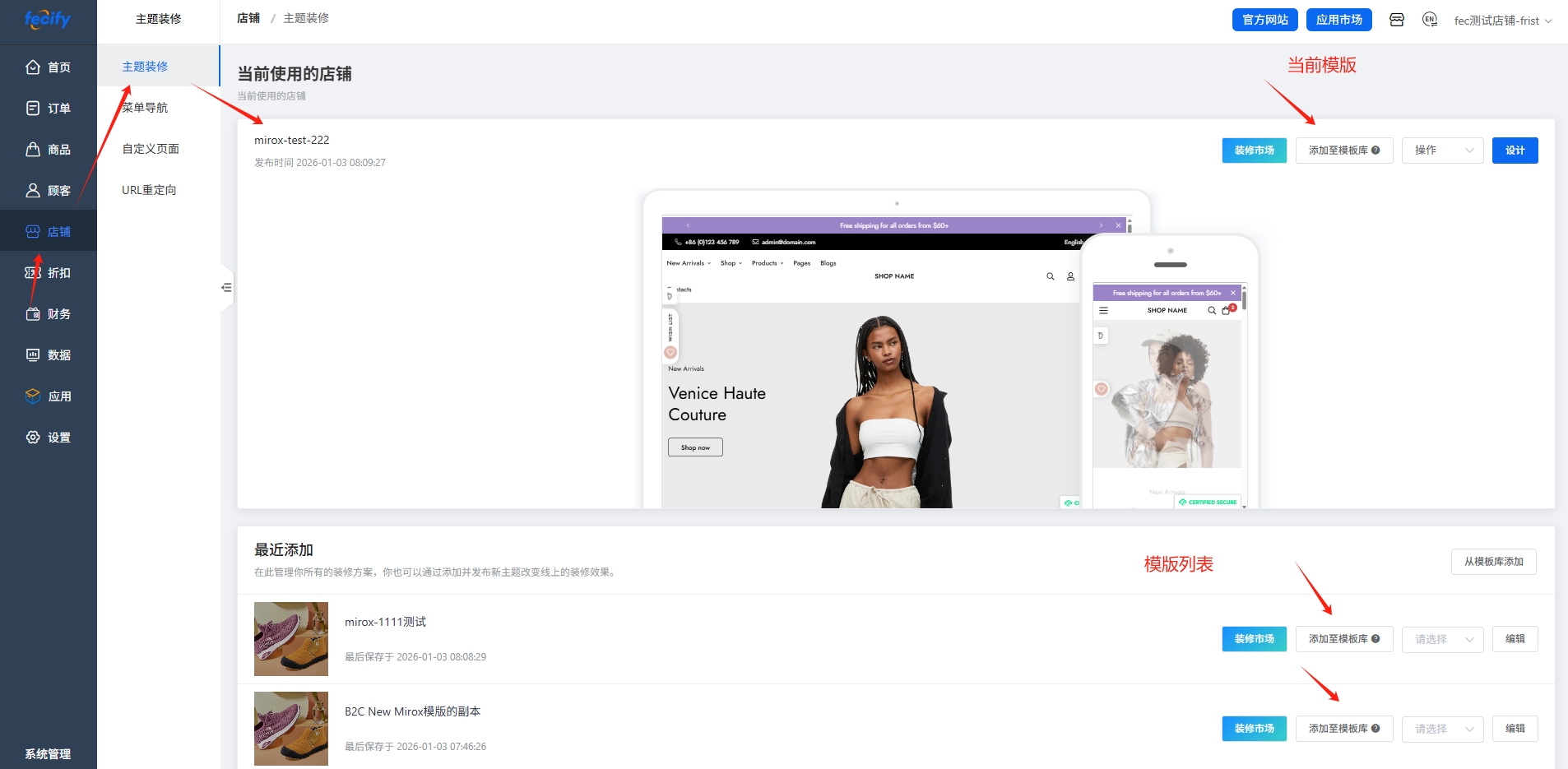Image resolution: width=1568 pixels, height=769 pixels.
Task: Open the 首页 home icon in sidebar
Action: click(33, 67)
